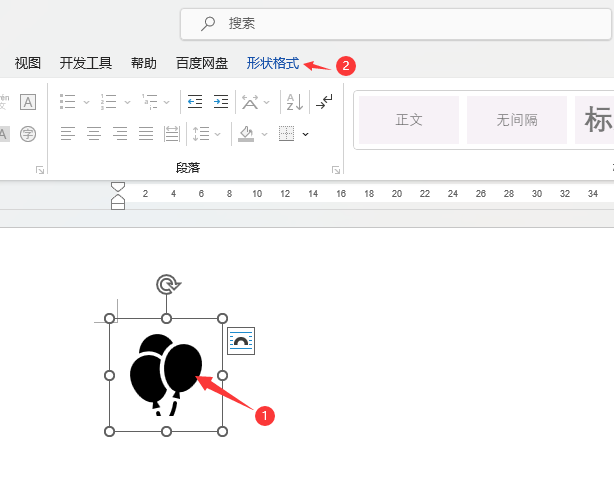The image size is (614, 493).
Task: Align text left in paragraph group
Action: (x=68, y=134)
